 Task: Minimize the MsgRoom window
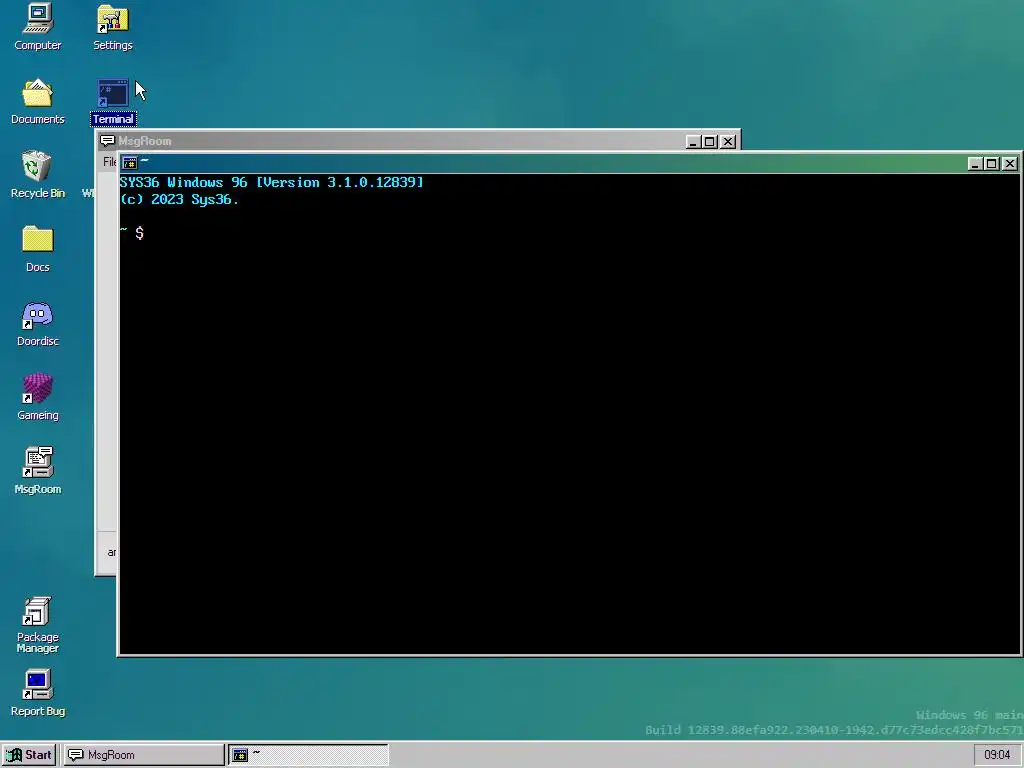(x=693, y=142)
